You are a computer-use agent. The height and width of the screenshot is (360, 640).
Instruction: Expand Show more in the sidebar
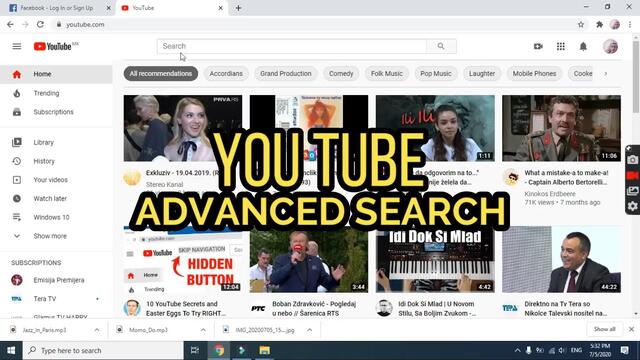(x=56, y=236)
